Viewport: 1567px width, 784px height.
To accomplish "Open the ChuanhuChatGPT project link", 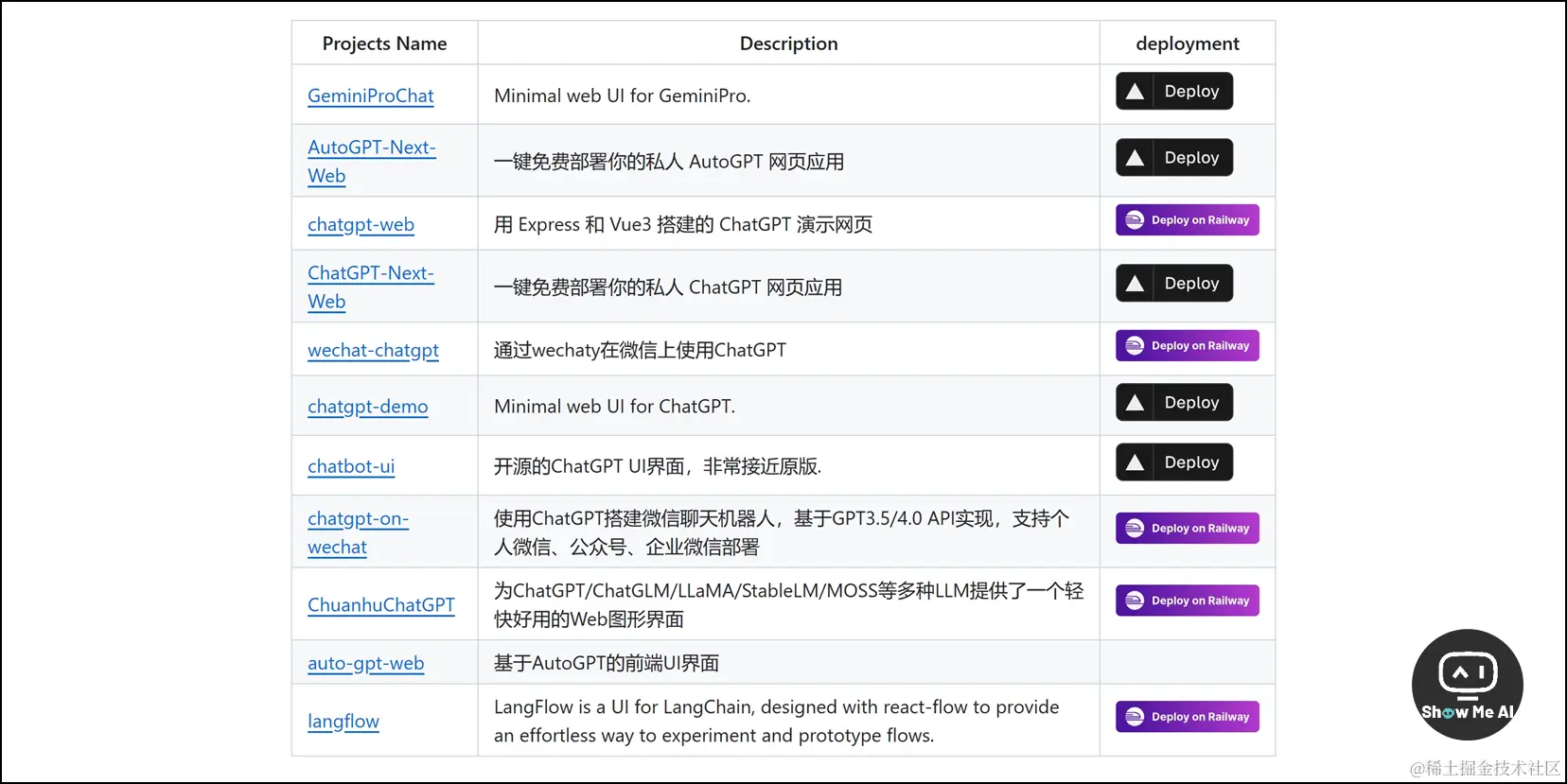I will pyautogui.click(x=380, y=604).
